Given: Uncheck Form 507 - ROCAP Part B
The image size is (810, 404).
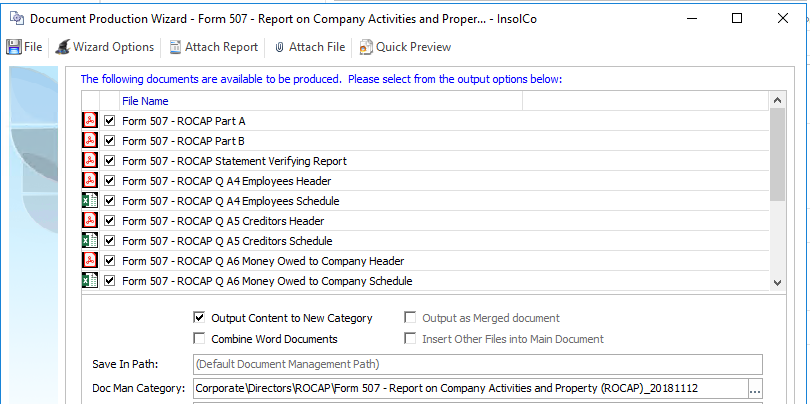Looking at the screenshot, I should tap(110, 141).
